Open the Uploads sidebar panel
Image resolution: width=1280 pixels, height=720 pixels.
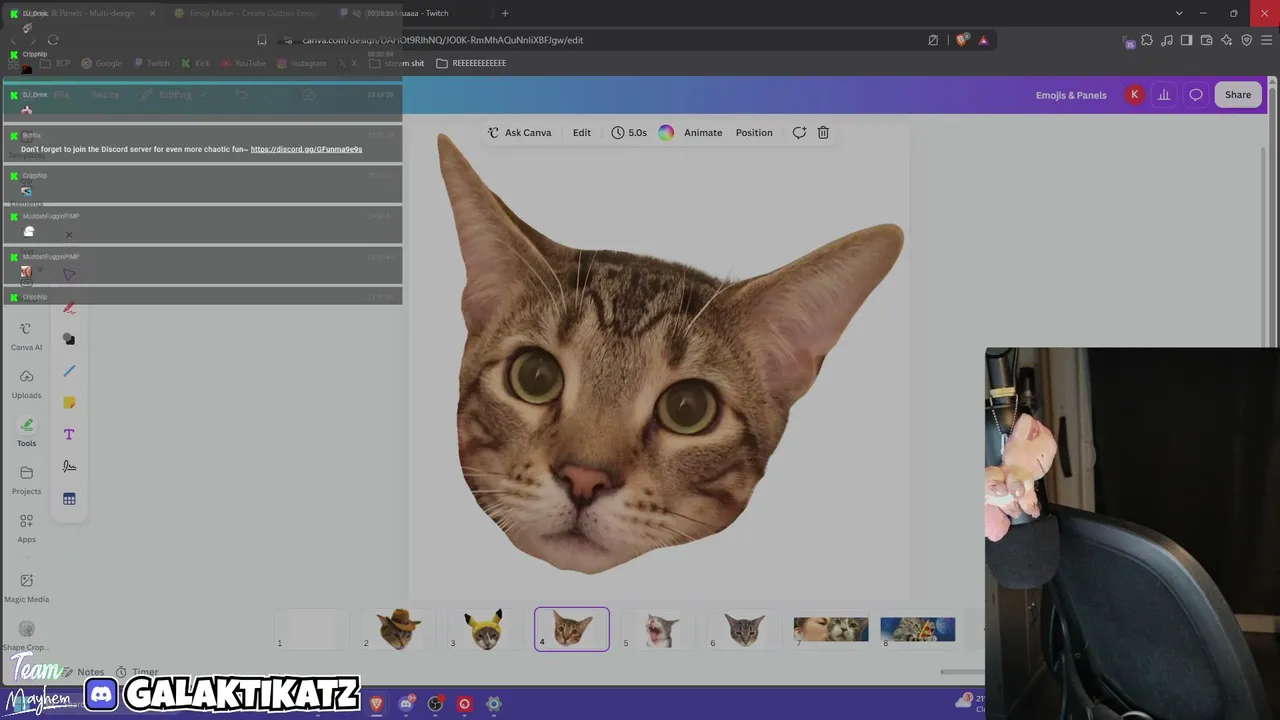click(26, 384)
